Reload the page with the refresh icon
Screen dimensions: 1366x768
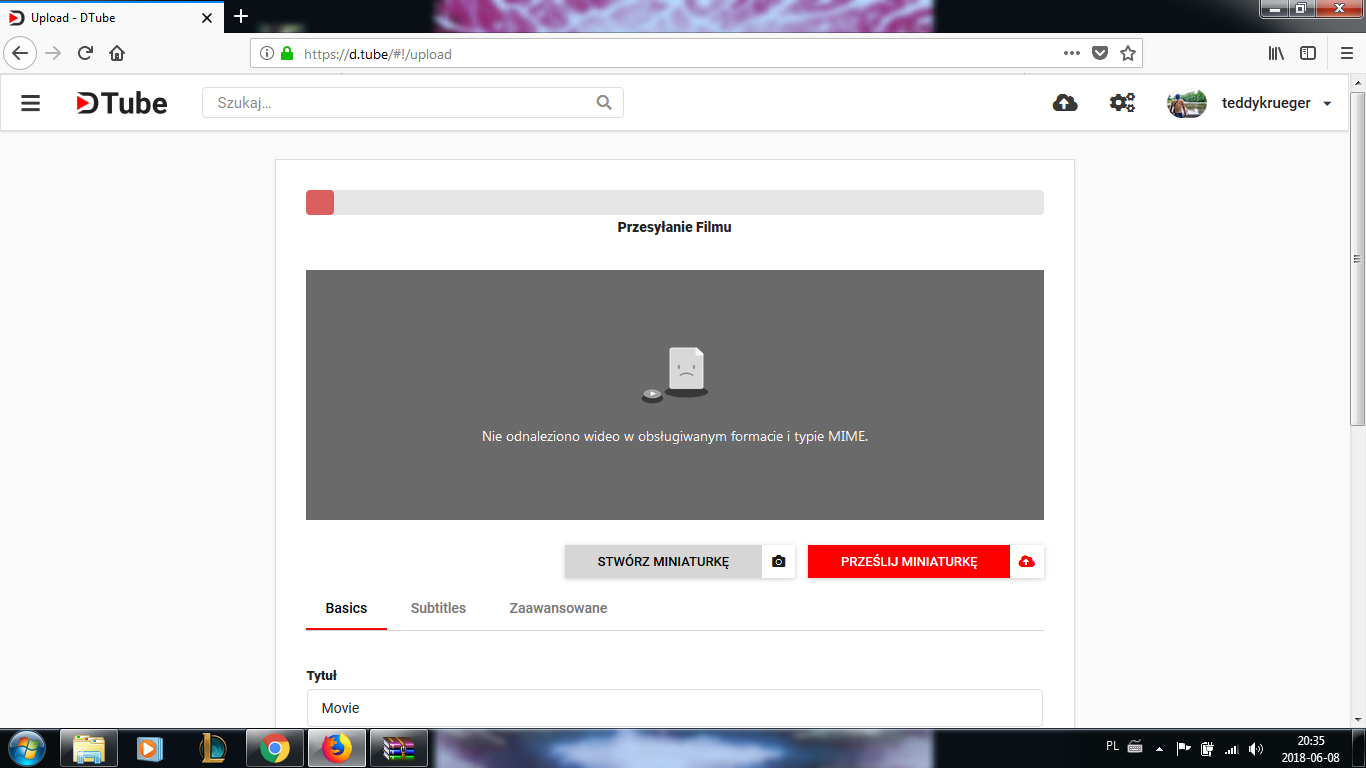pos(86,54)
